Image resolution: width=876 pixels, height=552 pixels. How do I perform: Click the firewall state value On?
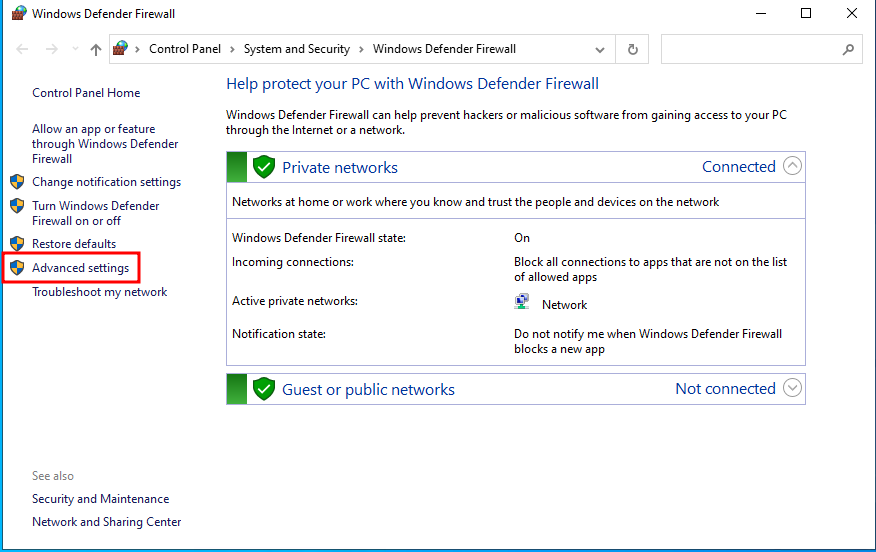[522, 237]
